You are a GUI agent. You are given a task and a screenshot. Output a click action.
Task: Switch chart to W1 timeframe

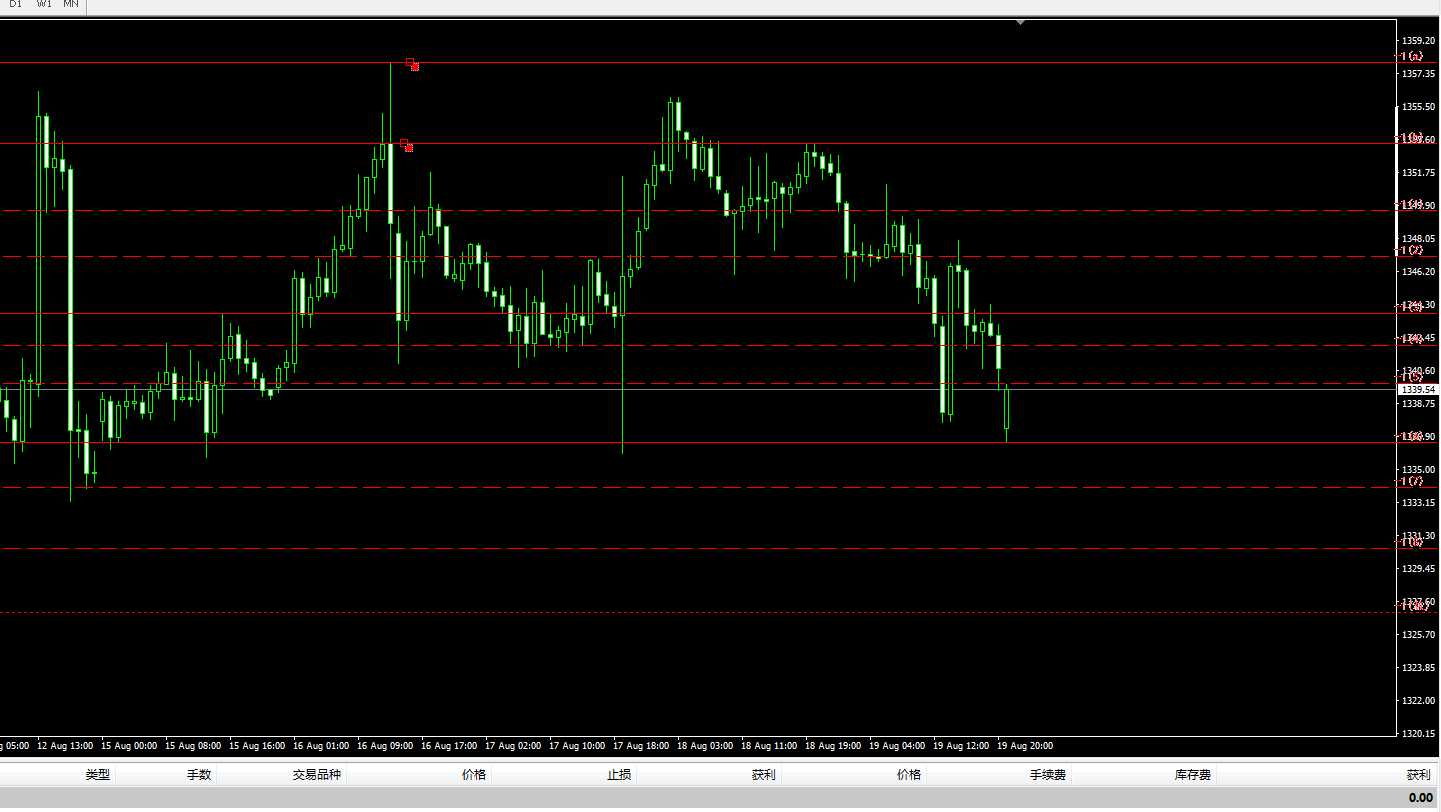(44, 4)
